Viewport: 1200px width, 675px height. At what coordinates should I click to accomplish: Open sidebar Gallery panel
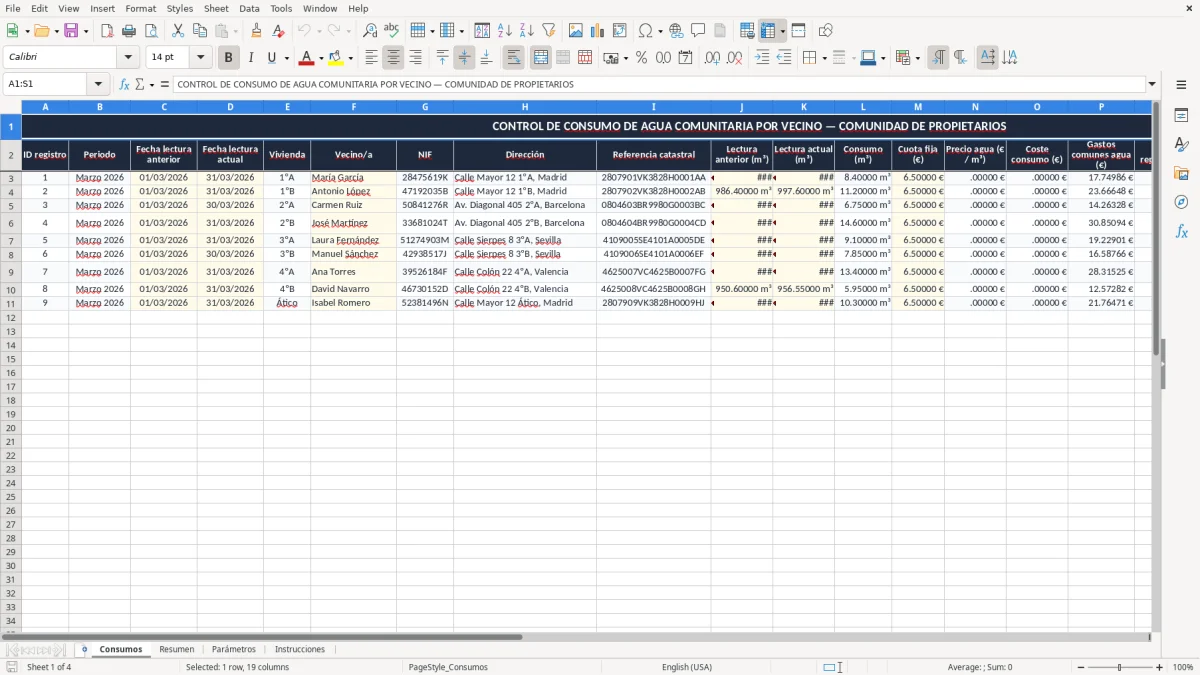point(1182,173)
